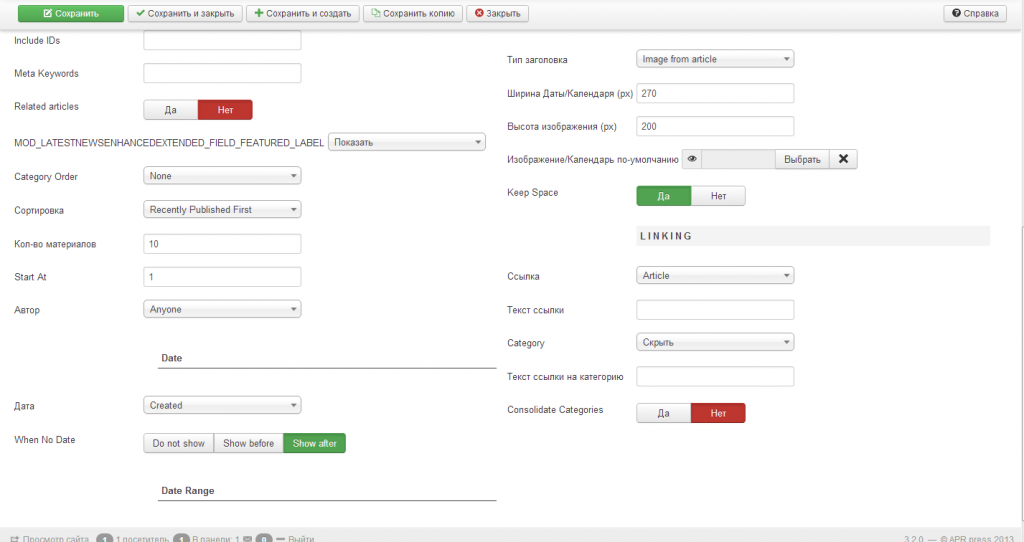Open the Сортировка dropdown
The width and height of the screenshot is (1024, 542).
pos(222,210)
